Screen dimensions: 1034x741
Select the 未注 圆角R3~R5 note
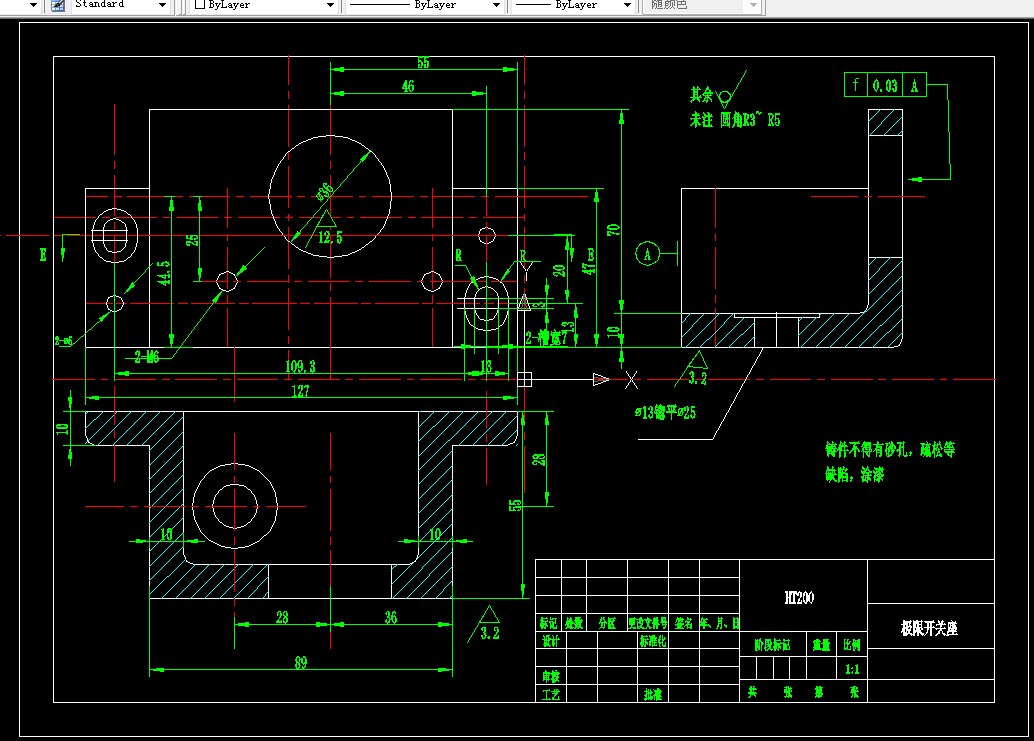click(735, 120)
